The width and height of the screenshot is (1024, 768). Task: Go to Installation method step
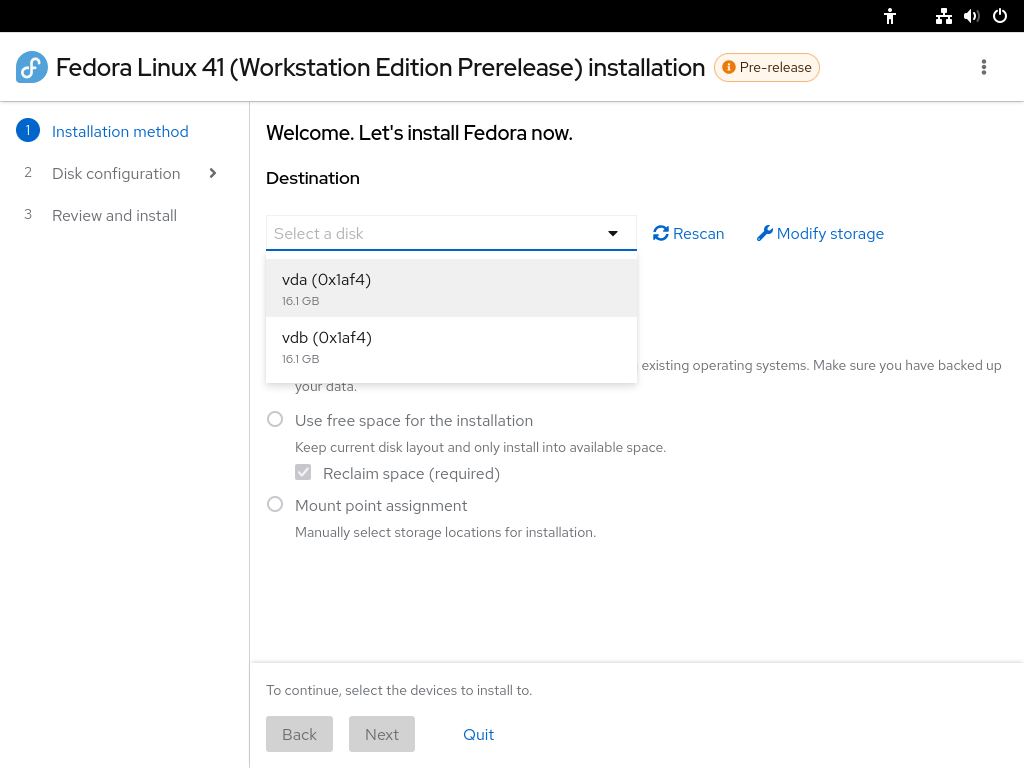pyautogui.click(x=120, y=131)
